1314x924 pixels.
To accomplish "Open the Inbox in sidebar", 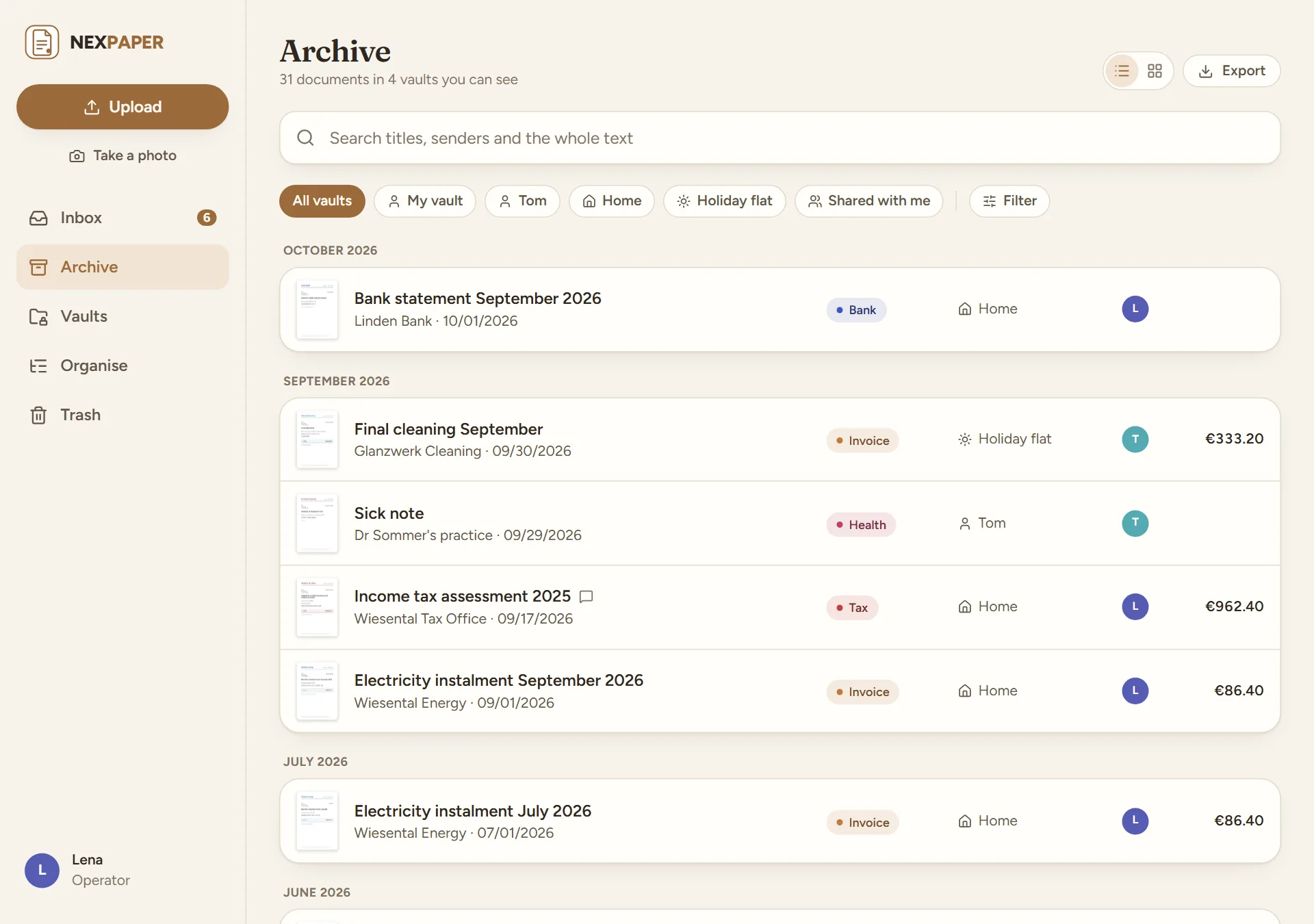I will [123, 218].
